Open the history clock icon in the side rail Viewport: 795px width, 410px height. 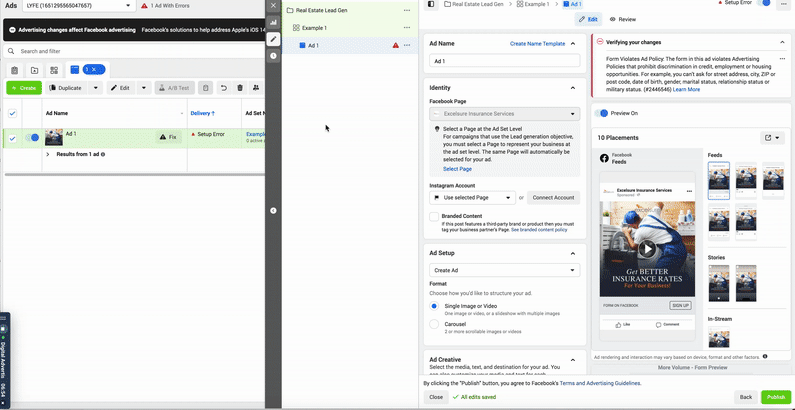point(273,55)
